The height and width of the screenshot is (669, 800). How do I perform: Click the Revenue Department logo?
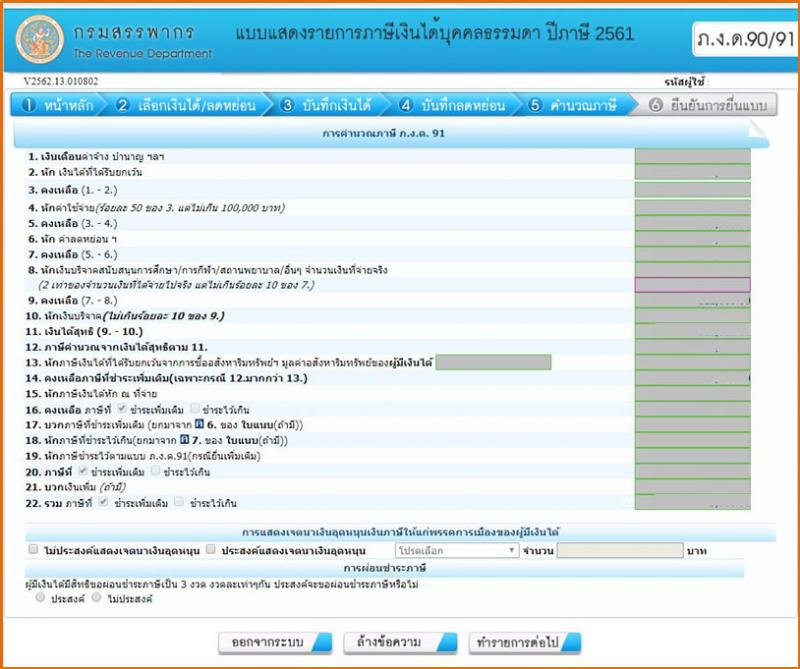[x=39, y=40]
